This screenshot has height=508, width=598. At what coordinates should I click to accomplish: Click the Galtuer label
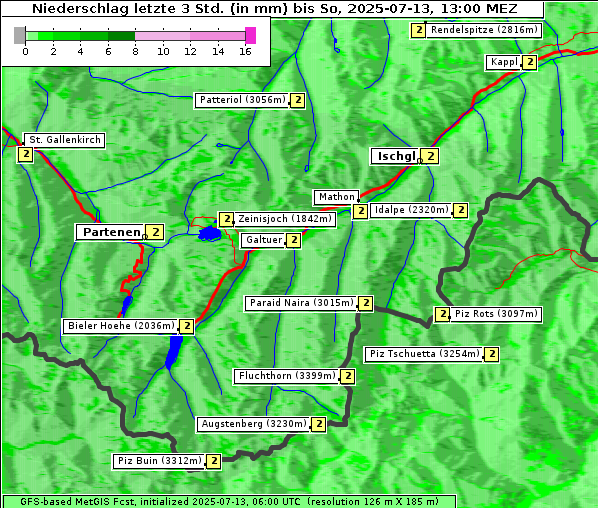tap(264, 240)
